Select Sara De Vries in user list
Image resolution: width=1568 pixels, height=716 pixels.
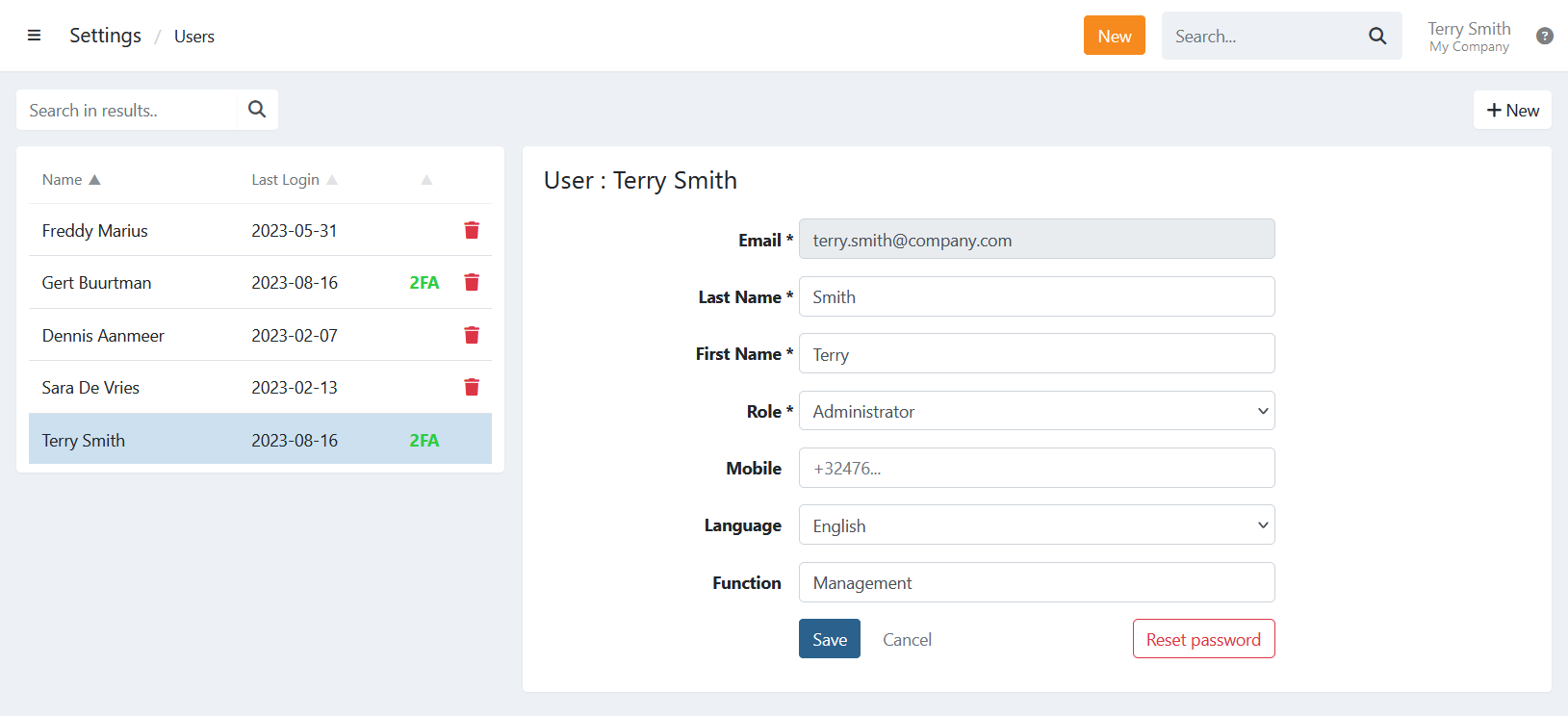coord(91,388)
